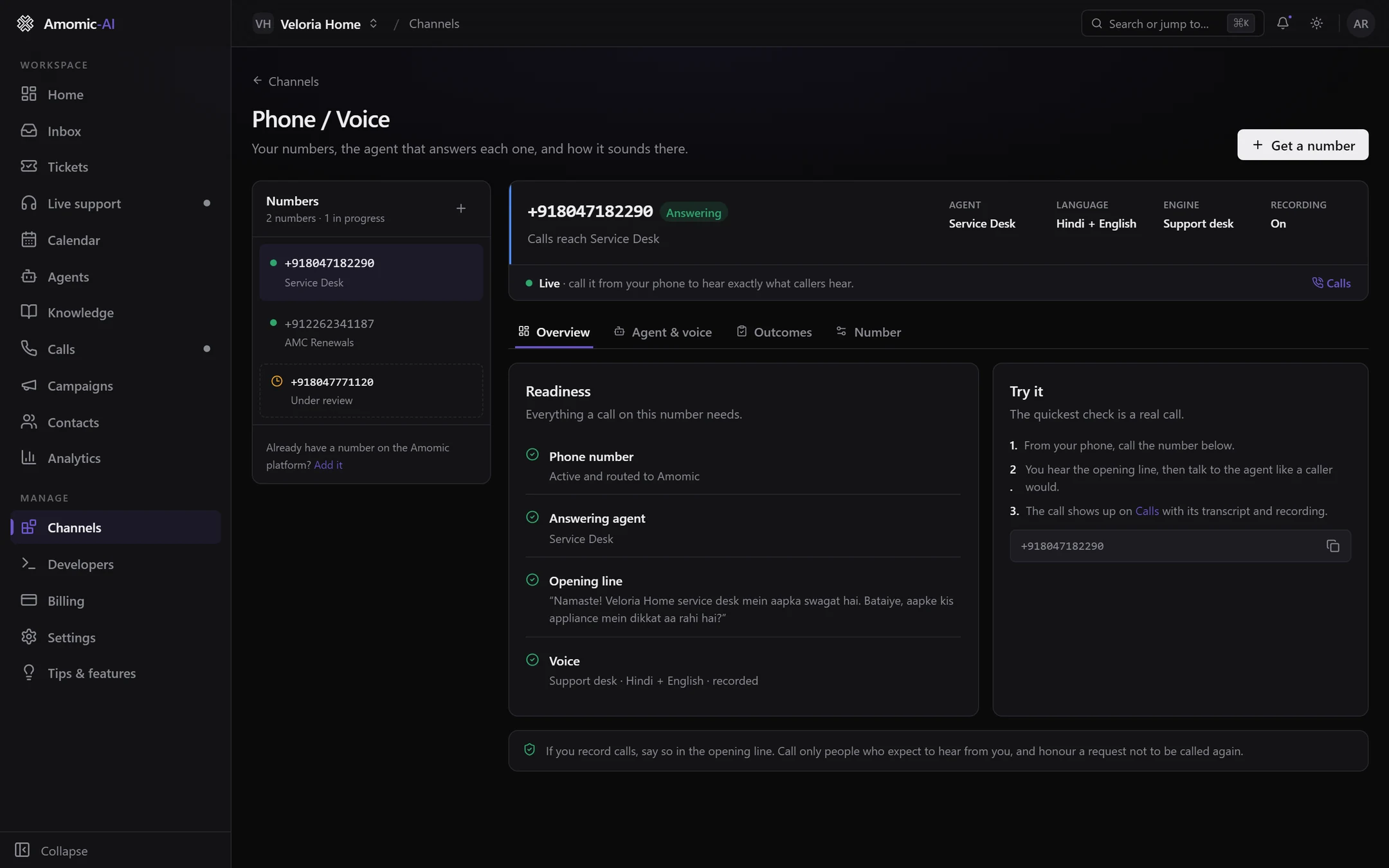Click the +918047182290 number field
Viewport: 1389px width, 868px height.
coord(1180,546)
